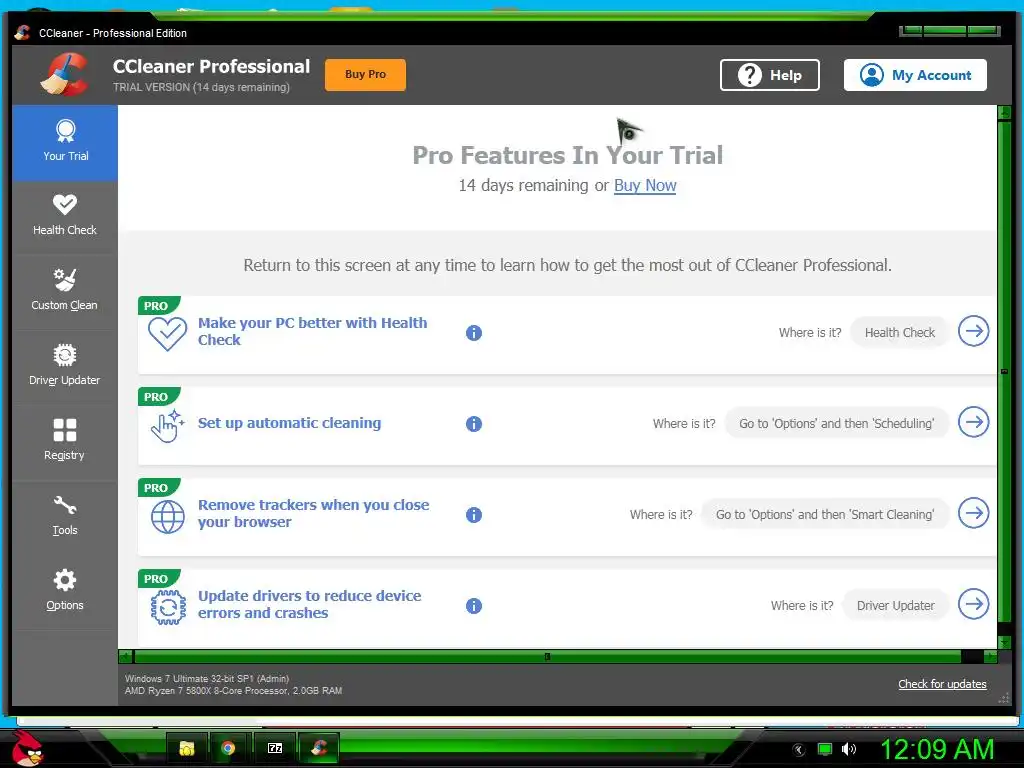Click the network monitor tray icon
This screenshot has height=768, width=1024.
(825, 749)
